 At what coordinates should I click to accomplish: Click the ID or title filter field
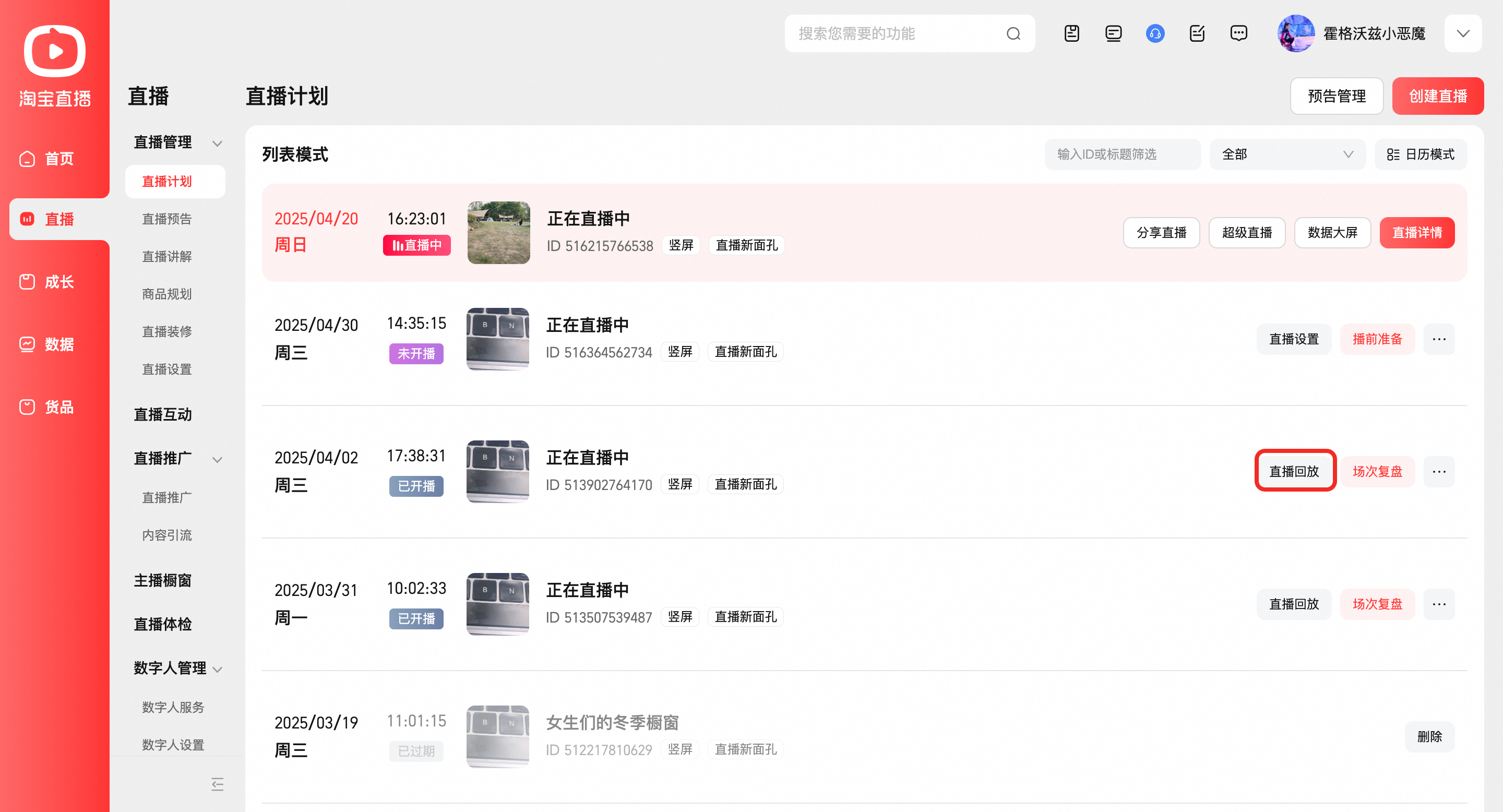1122,154
